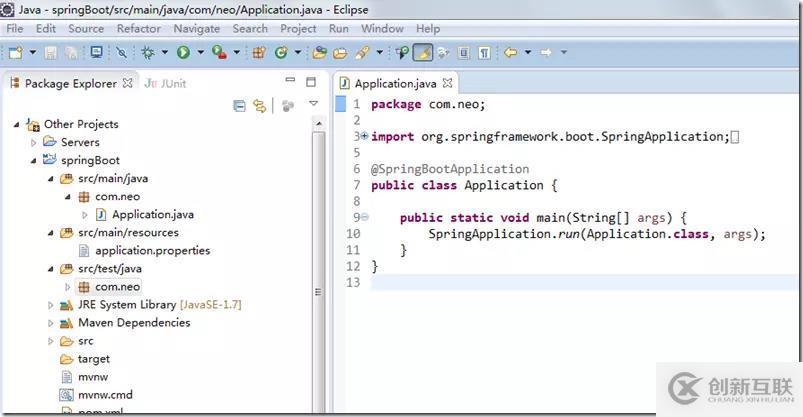Open the Run configurations dropdown arrow
803x417 pixels.
tap(200, 52)
